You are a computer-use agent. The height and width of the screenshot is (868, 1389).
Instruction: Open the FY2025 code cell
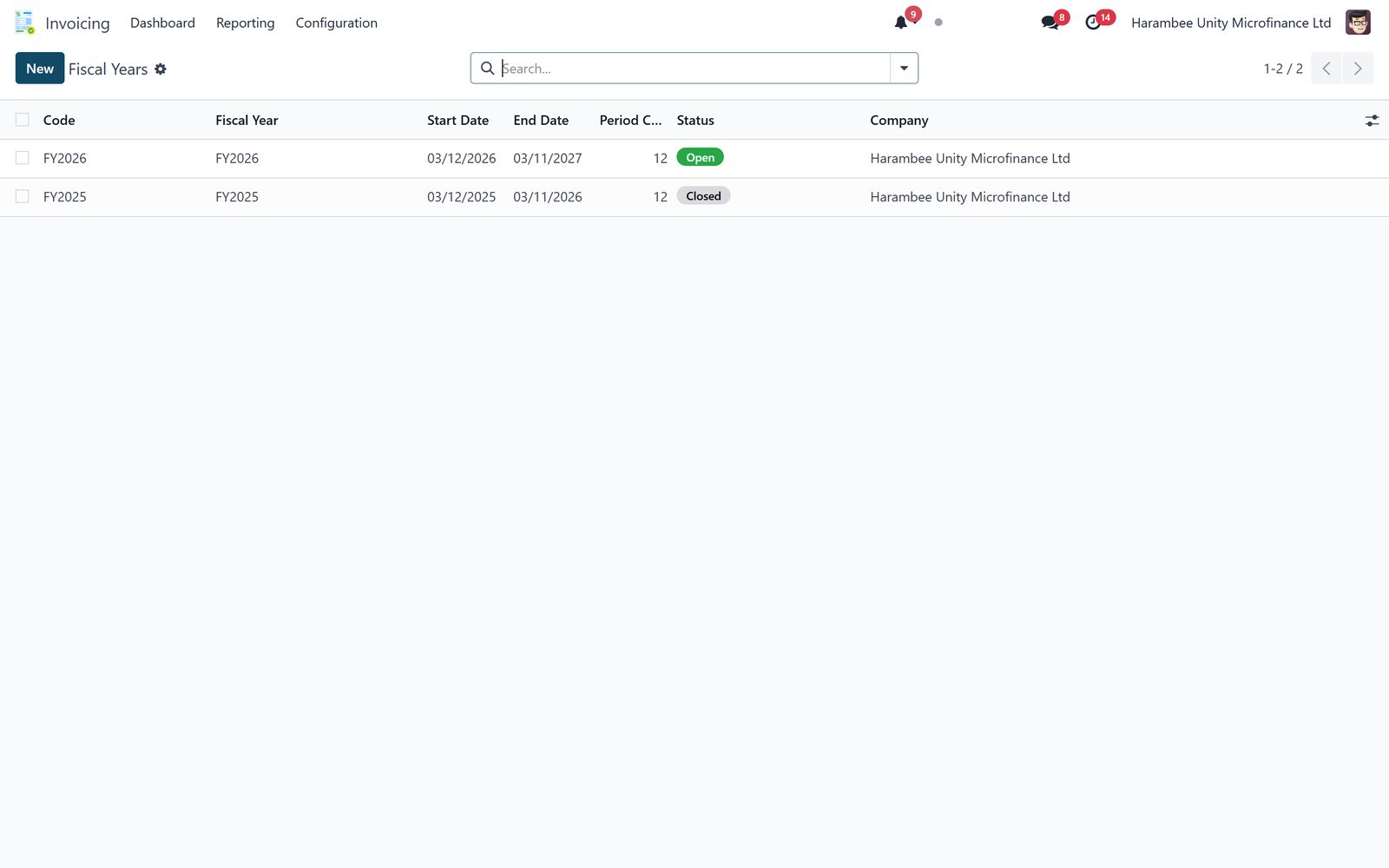coord(65,196)
